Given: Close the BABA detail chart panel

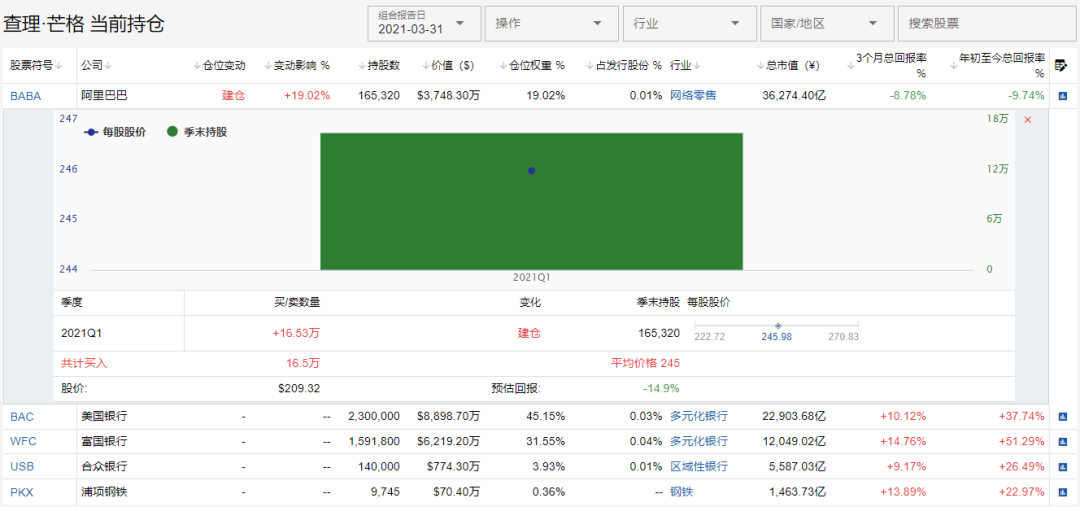Looking at the screenshot, I should [1028, 120].
